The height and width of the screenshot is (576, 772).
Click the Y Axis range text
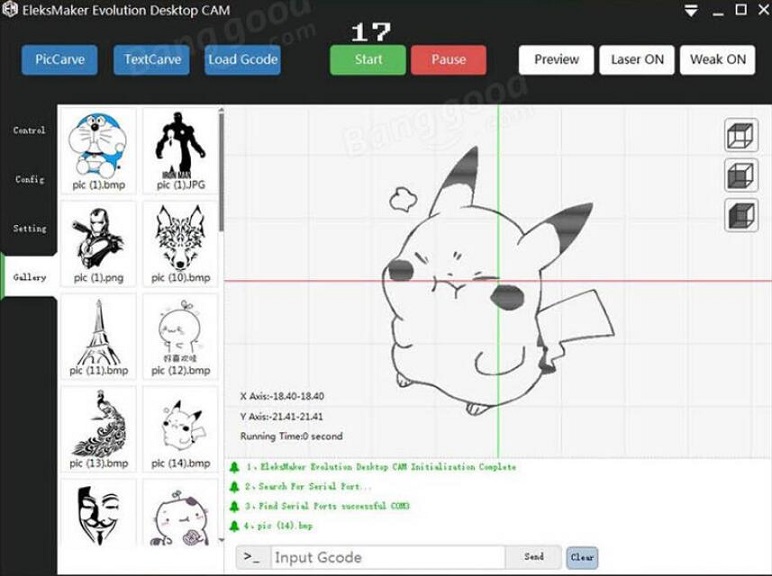pos(282,416)
